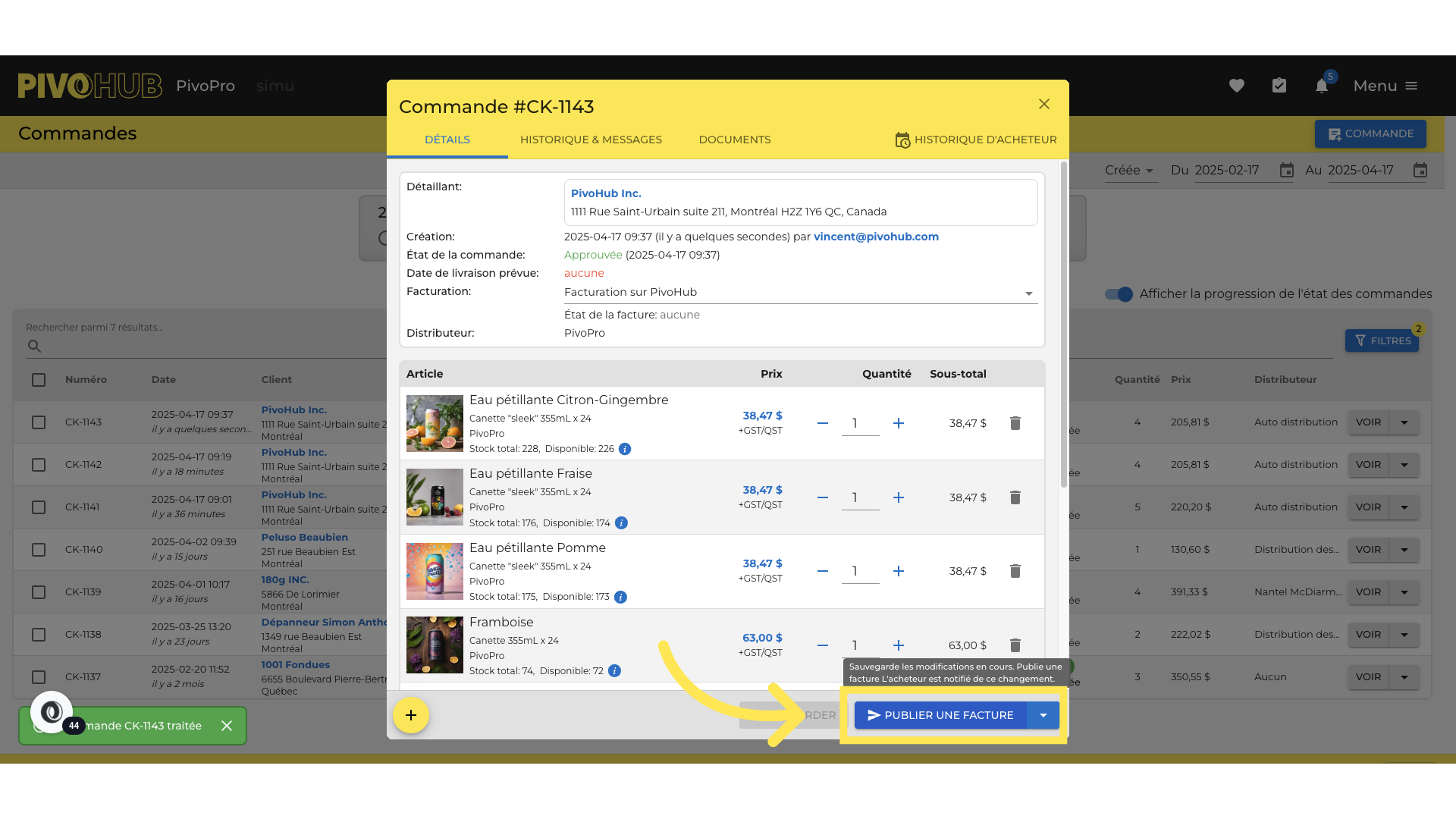Decrease quantity of Eau pétillante Pomme
This screenshot has height=819, width=1456.
click(x=823, y=571)
